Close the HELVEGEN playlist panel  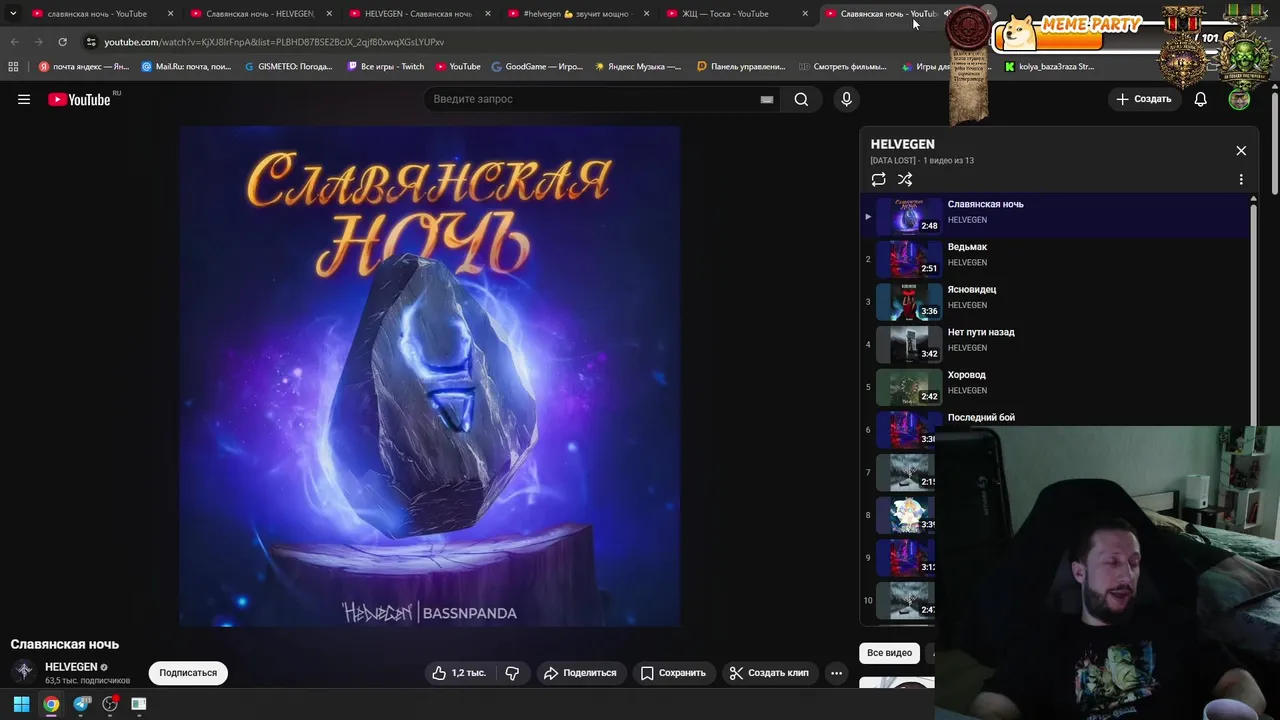click(1241, 151)
